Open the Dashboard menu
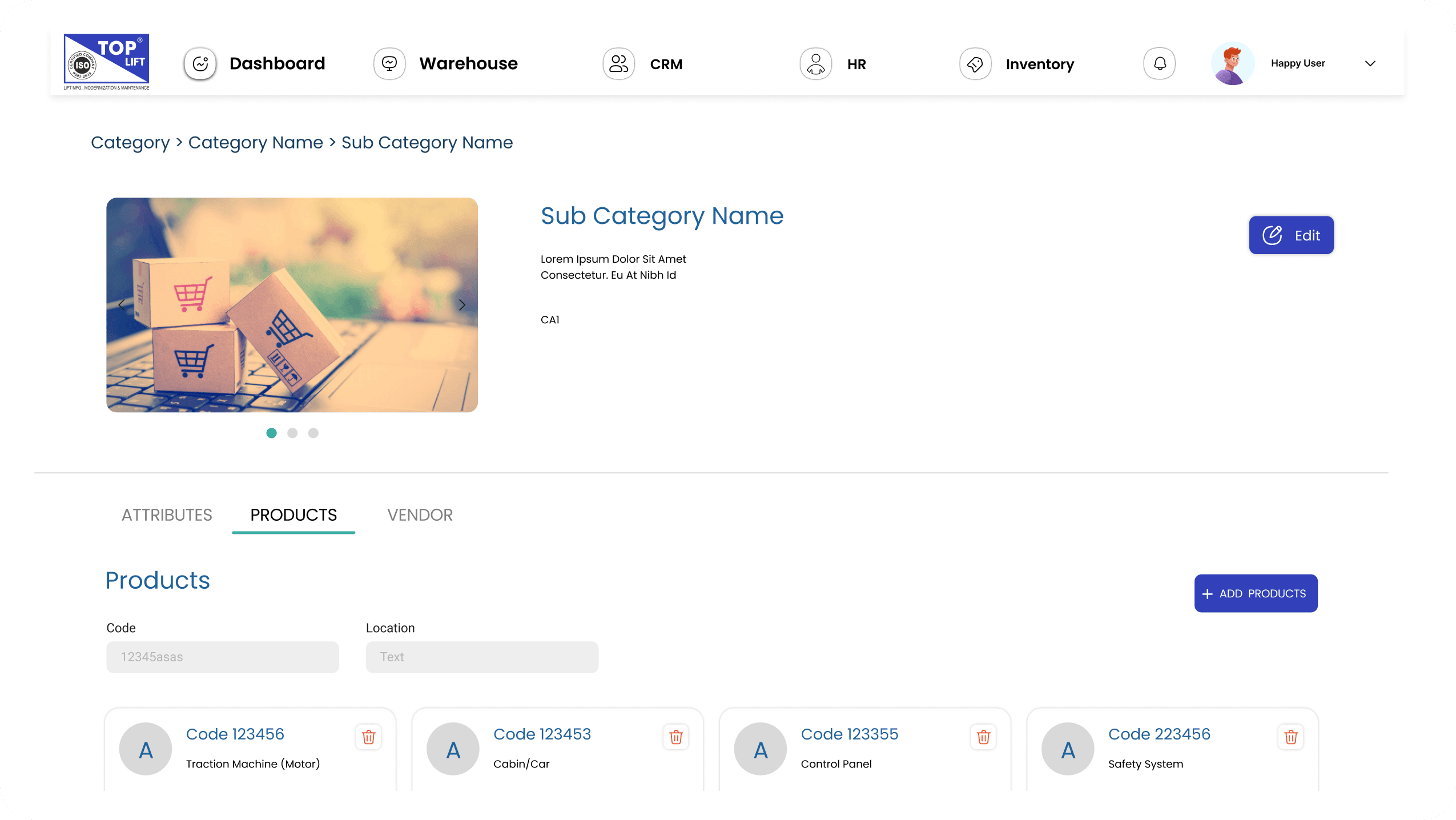Viewport: 1456px width, 820px height. (x=277, y=63)
